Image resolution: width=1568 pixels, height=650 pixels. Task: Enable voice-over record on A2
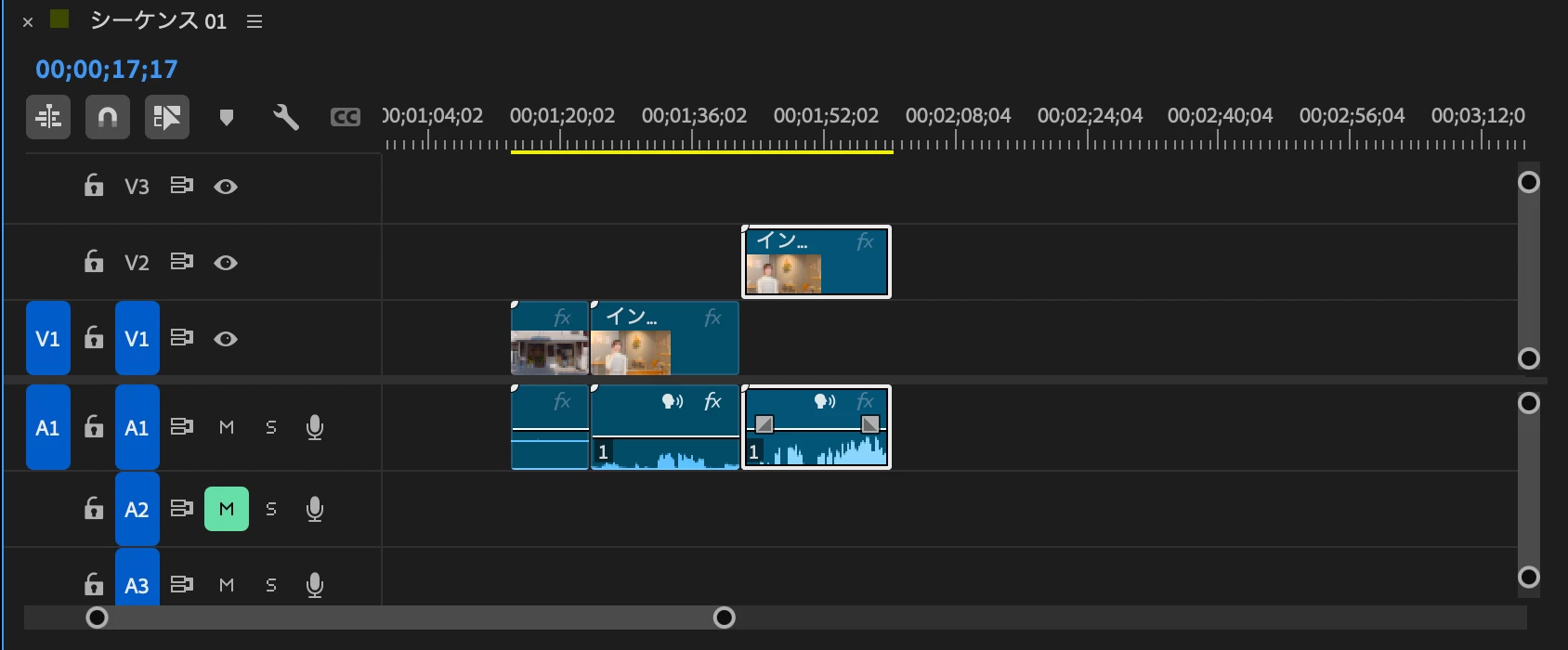(x=315, y=509)
